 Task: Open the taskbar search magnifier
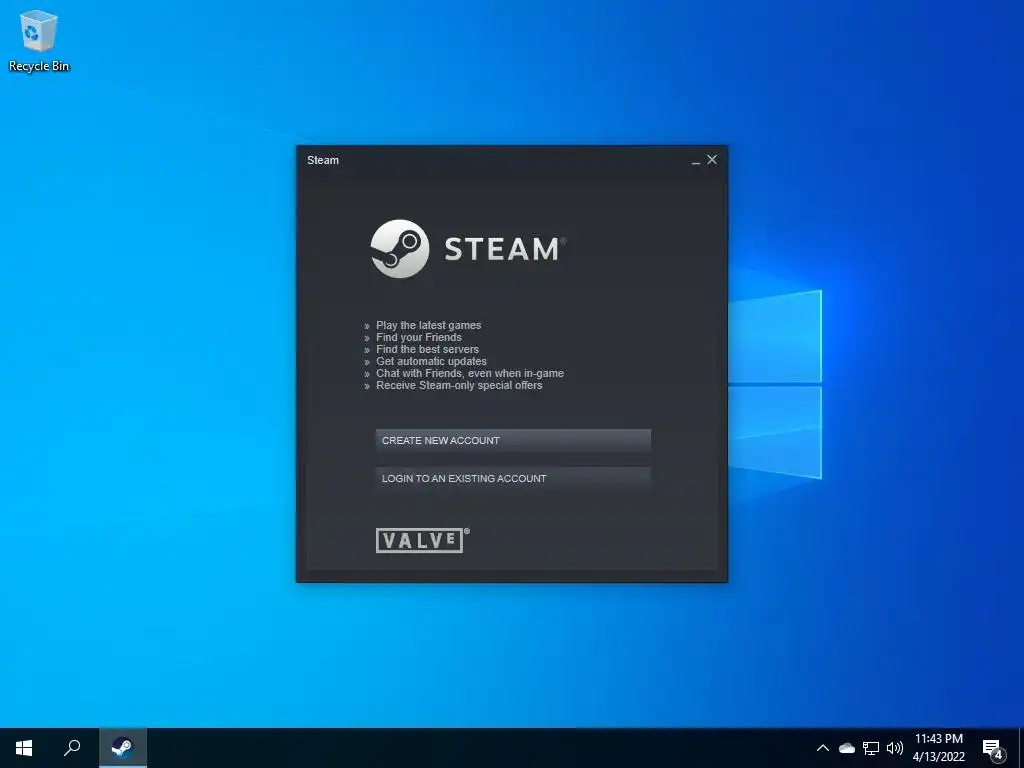(72, 748)
